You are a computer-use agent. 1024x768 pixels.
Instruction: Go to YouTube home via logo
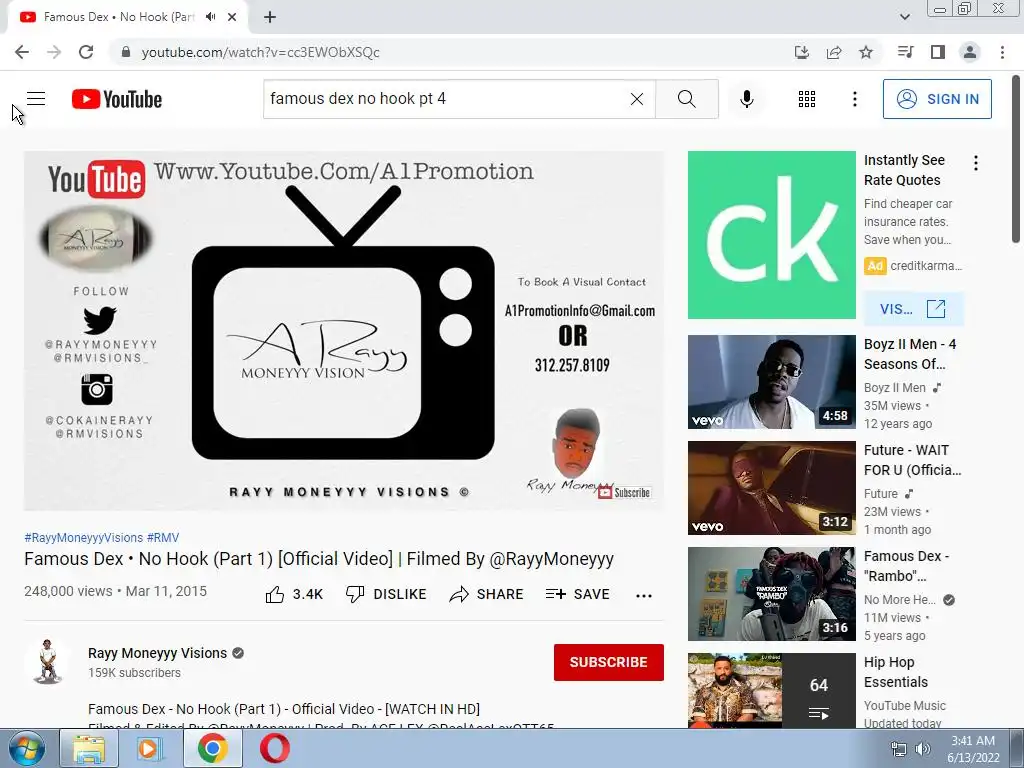[117, 99]
